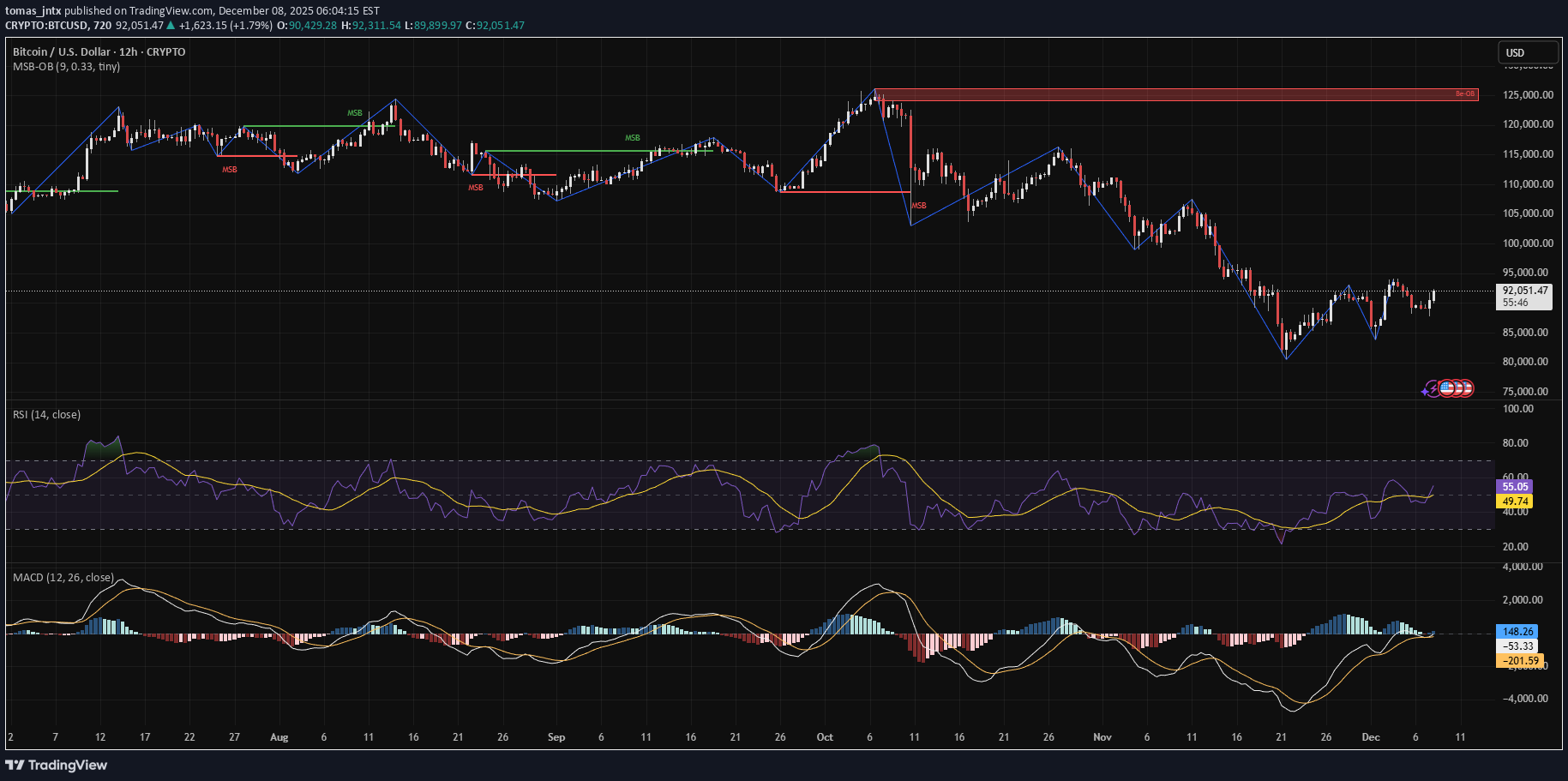Select the MACD (12, 26, close) legend
The width and height of the screenshot is (1568, 781).
coord(63,578)
